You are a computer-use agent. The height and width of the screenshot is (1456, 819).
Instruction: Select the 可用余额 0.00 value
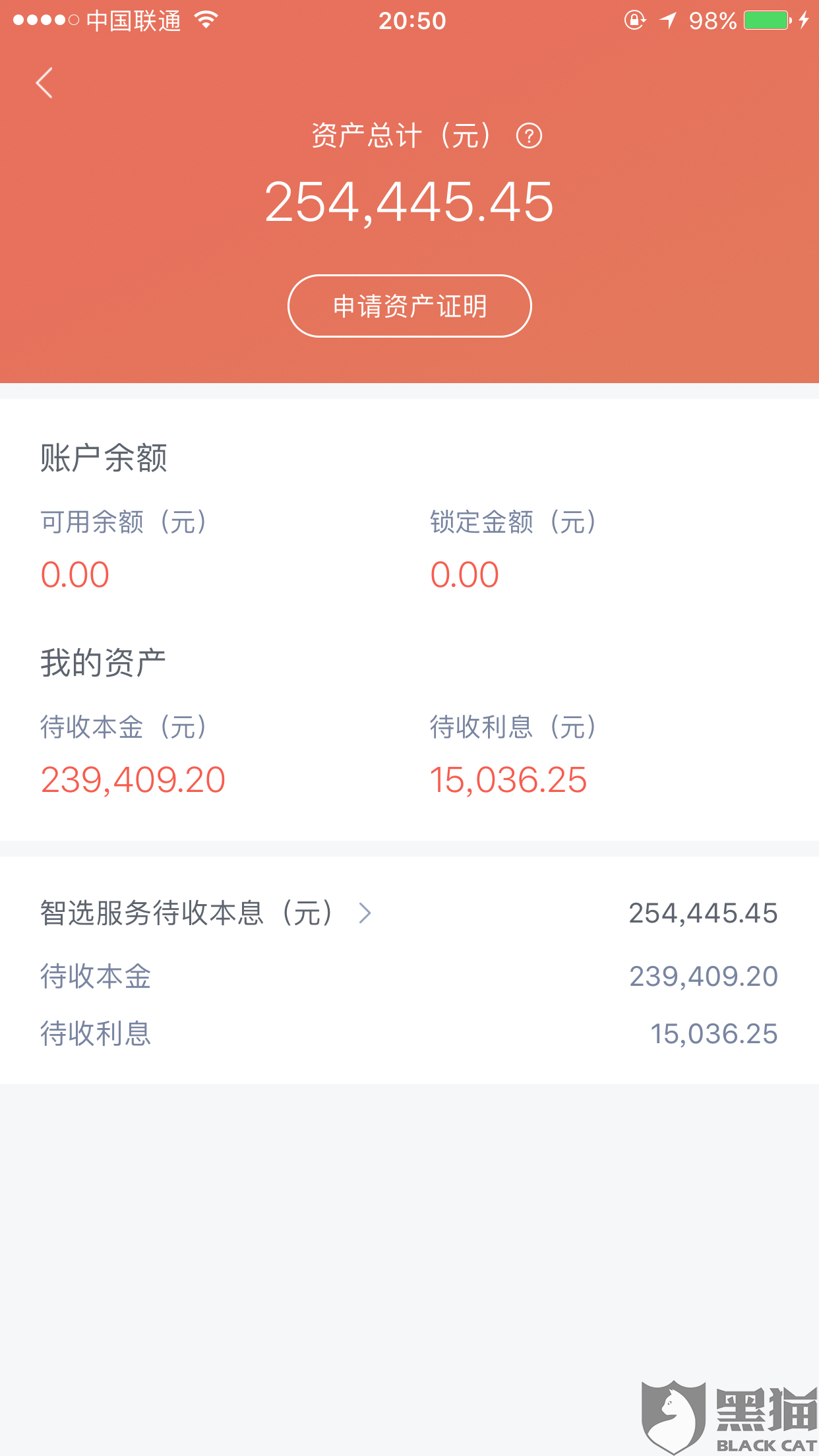[75, 574]
